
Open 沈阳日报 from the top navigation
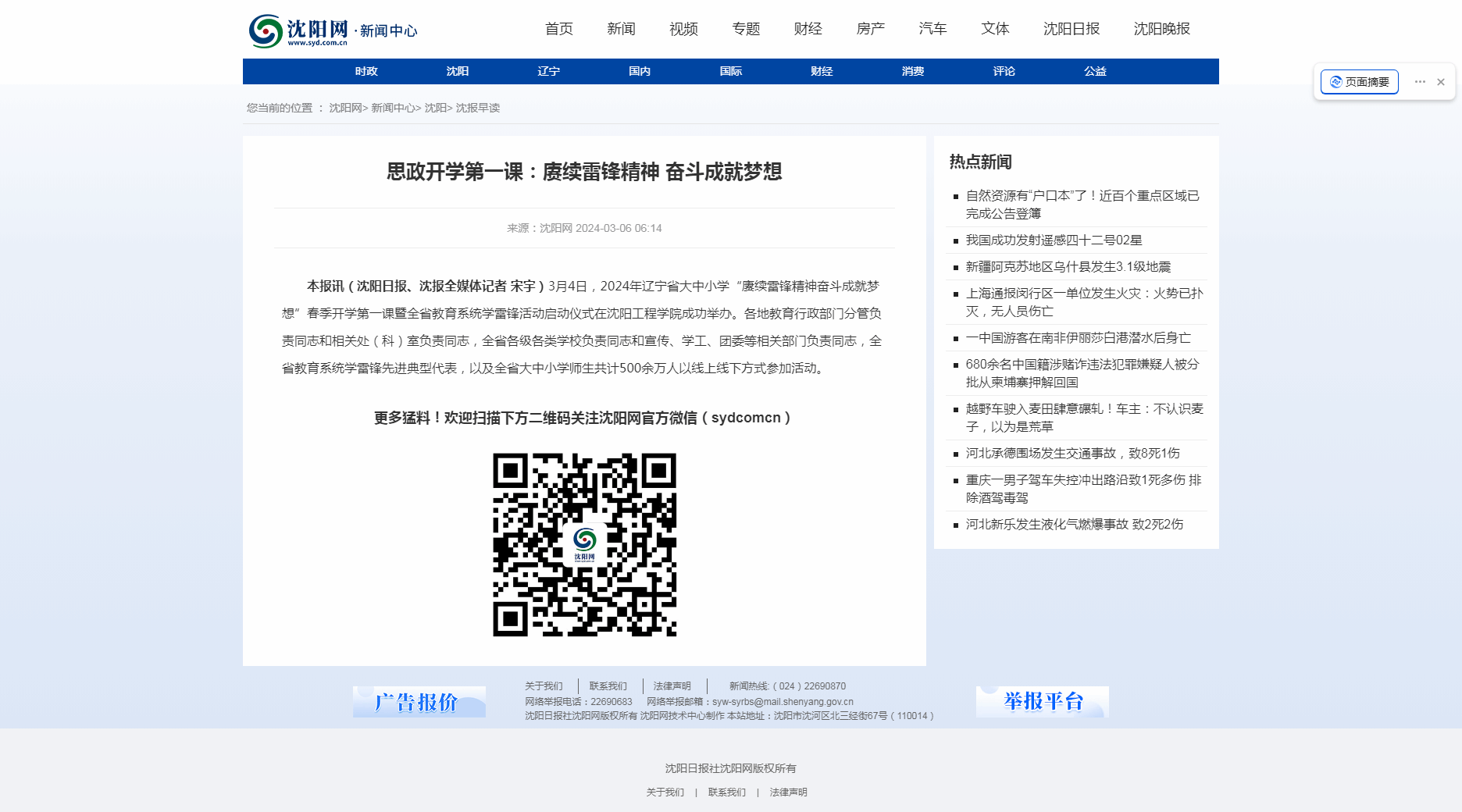pyautogui.click(x=1071, y=29)
